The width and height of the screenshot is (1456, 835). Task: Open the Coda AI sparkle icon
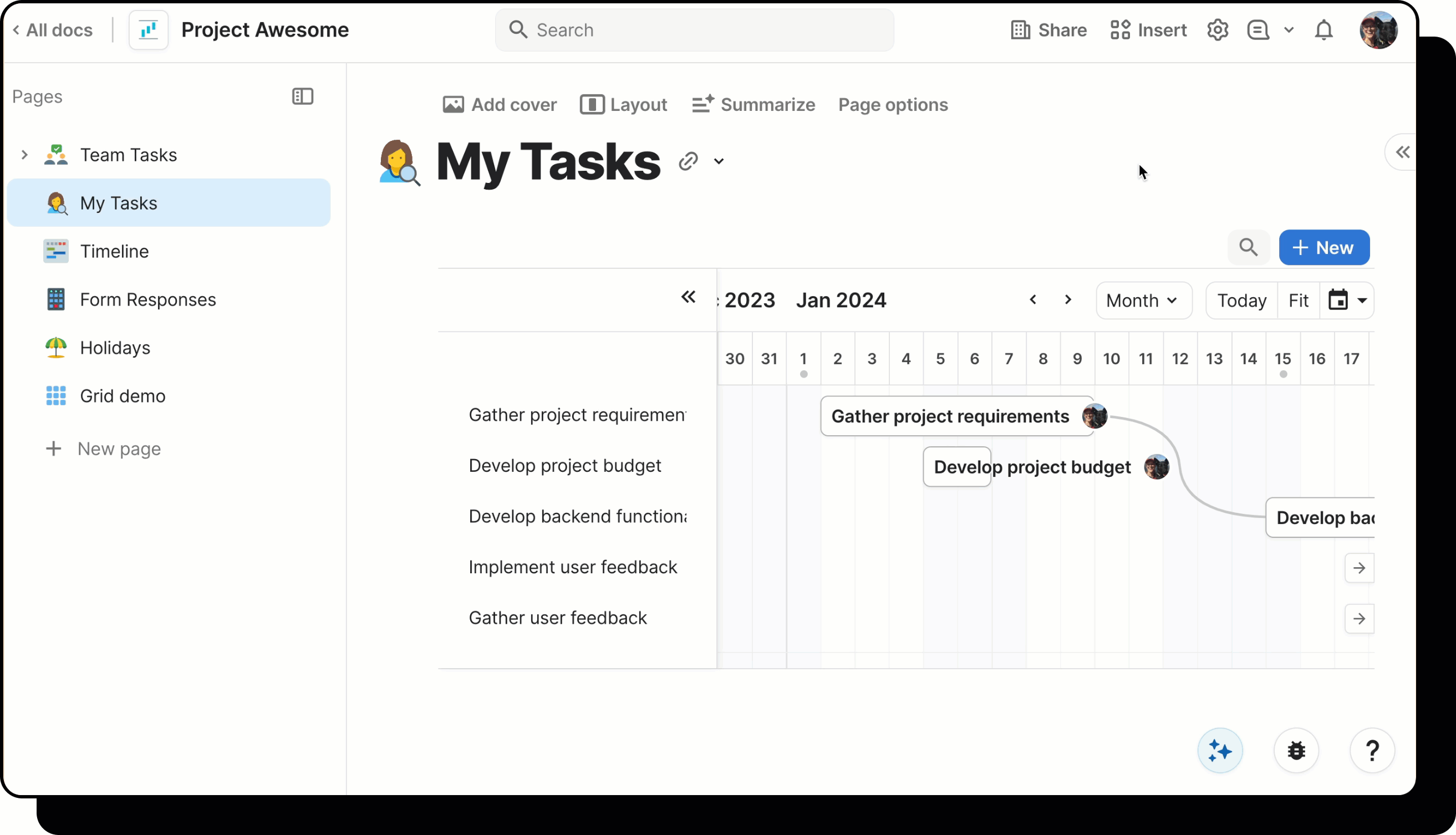tap(1220, 750)
